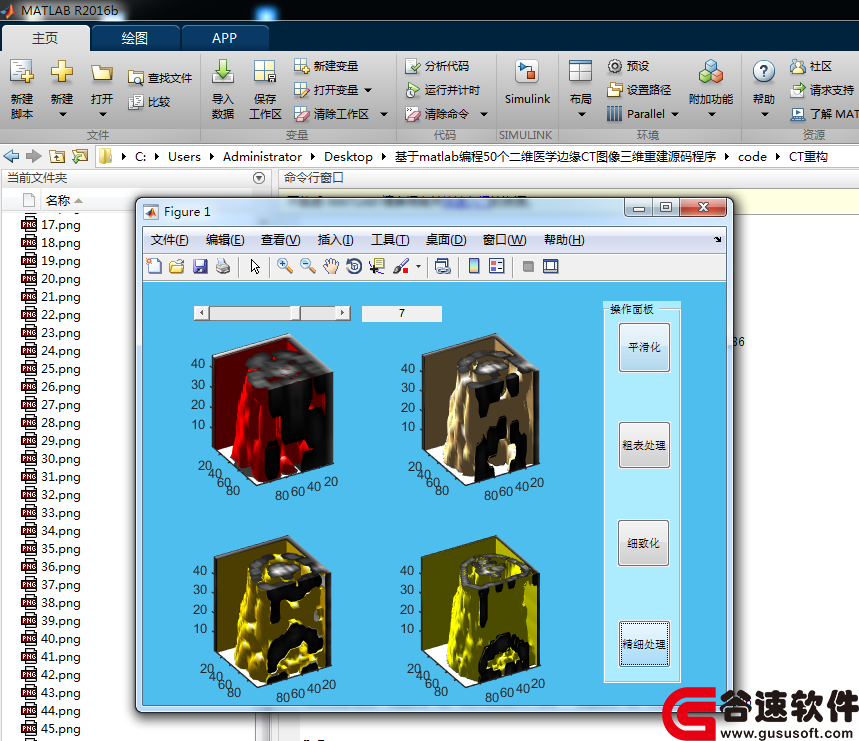Screen dimensions: 859x741
Task: Click Analyze Code (分析代码)
Action: (x=437, y=66)
